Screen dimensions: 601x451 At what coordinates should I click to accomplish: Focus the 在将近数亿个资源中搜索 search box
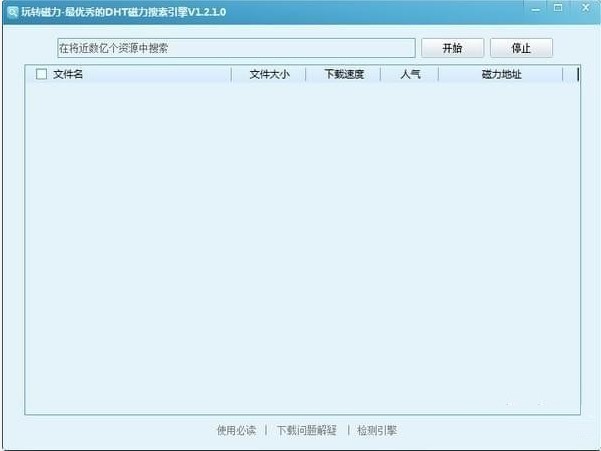235,48
